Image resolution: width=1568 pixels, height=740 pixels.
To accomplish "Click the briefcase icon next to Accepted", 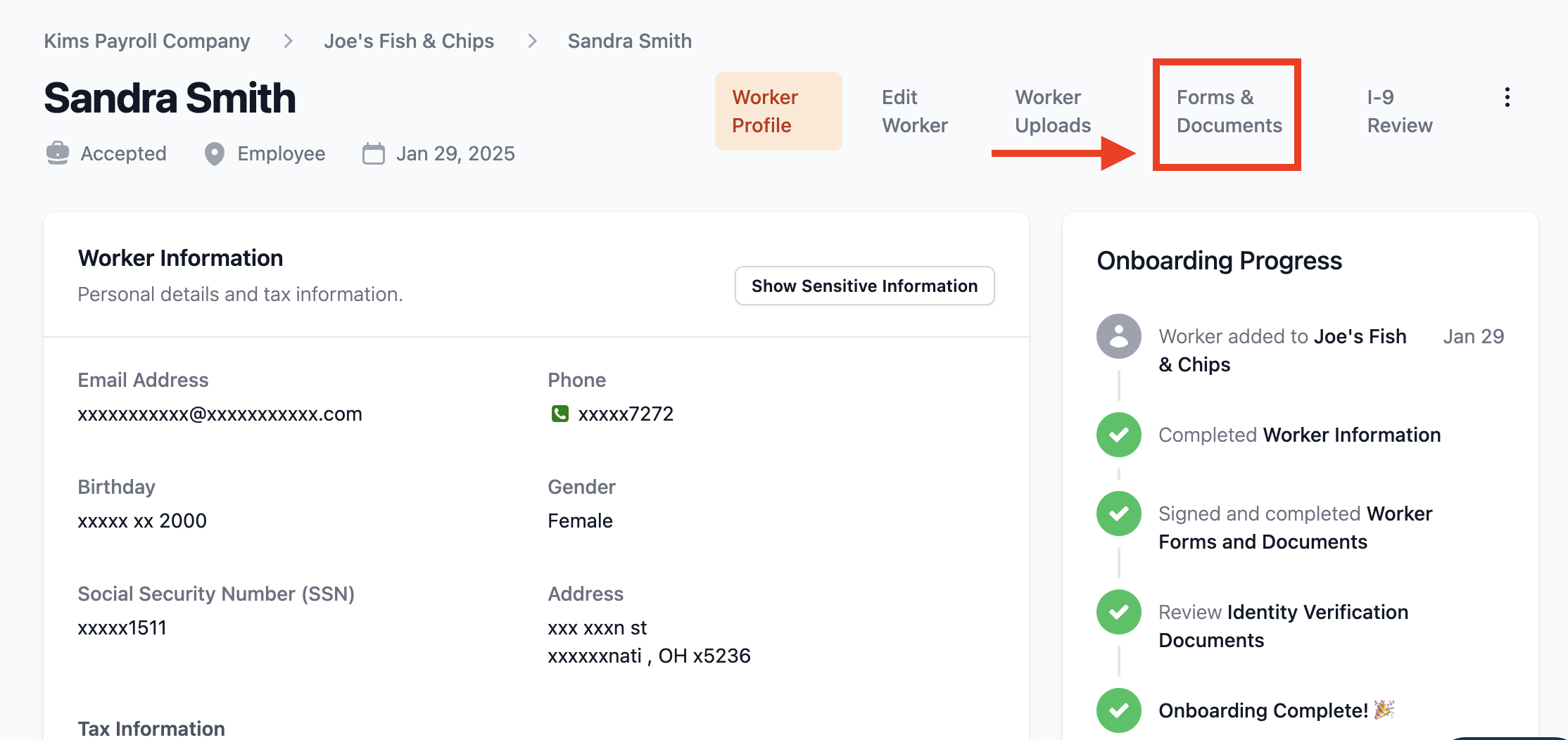I will pos(58,153).
